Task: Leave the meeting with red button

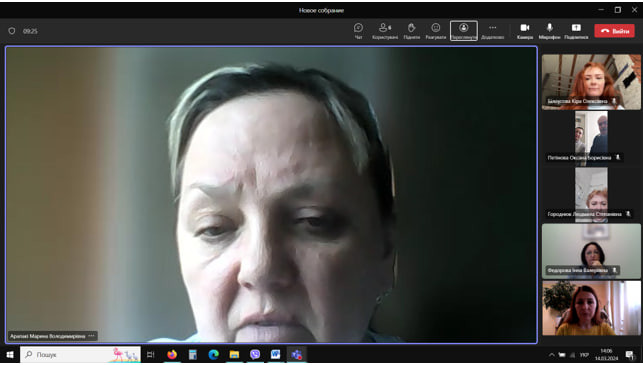Action: click(614, 31)
